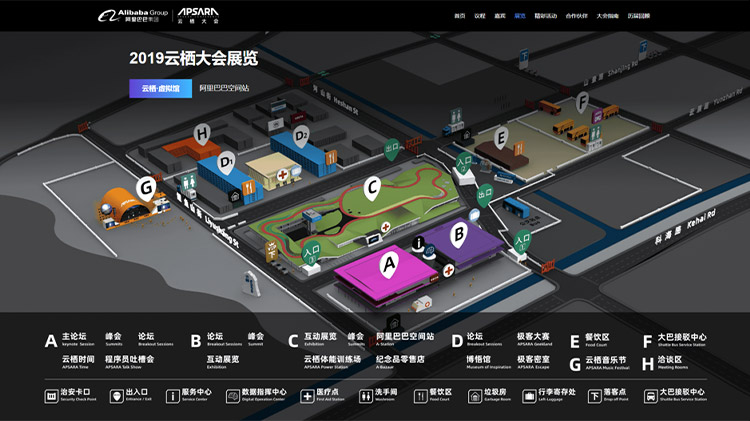Click the 数据指挥中心 legend icon
Viewport: 750px width, 421px height.
232,396
